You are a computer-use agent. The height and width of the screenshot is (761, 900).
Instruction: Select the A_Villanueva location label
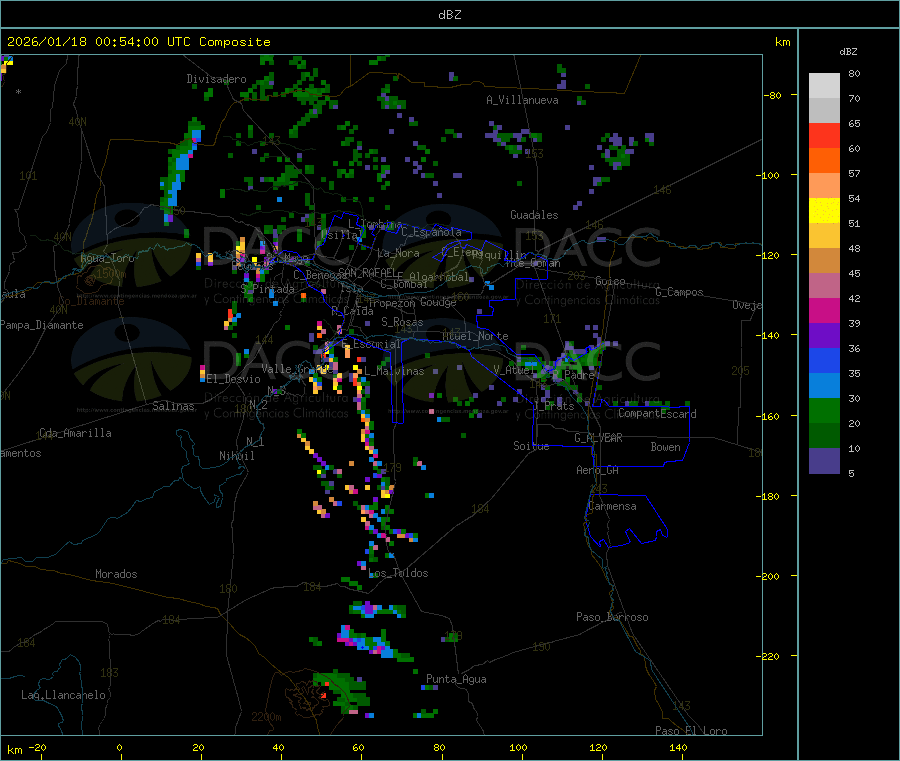click(x=522, y=100)
